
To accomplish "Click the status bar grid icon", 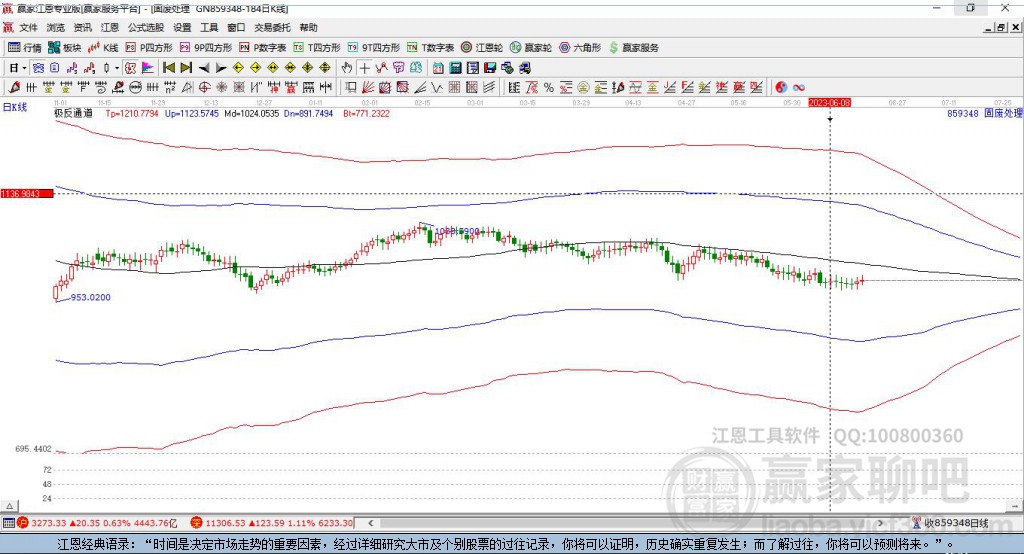I will pyautogui.click(x=8, y=523).
